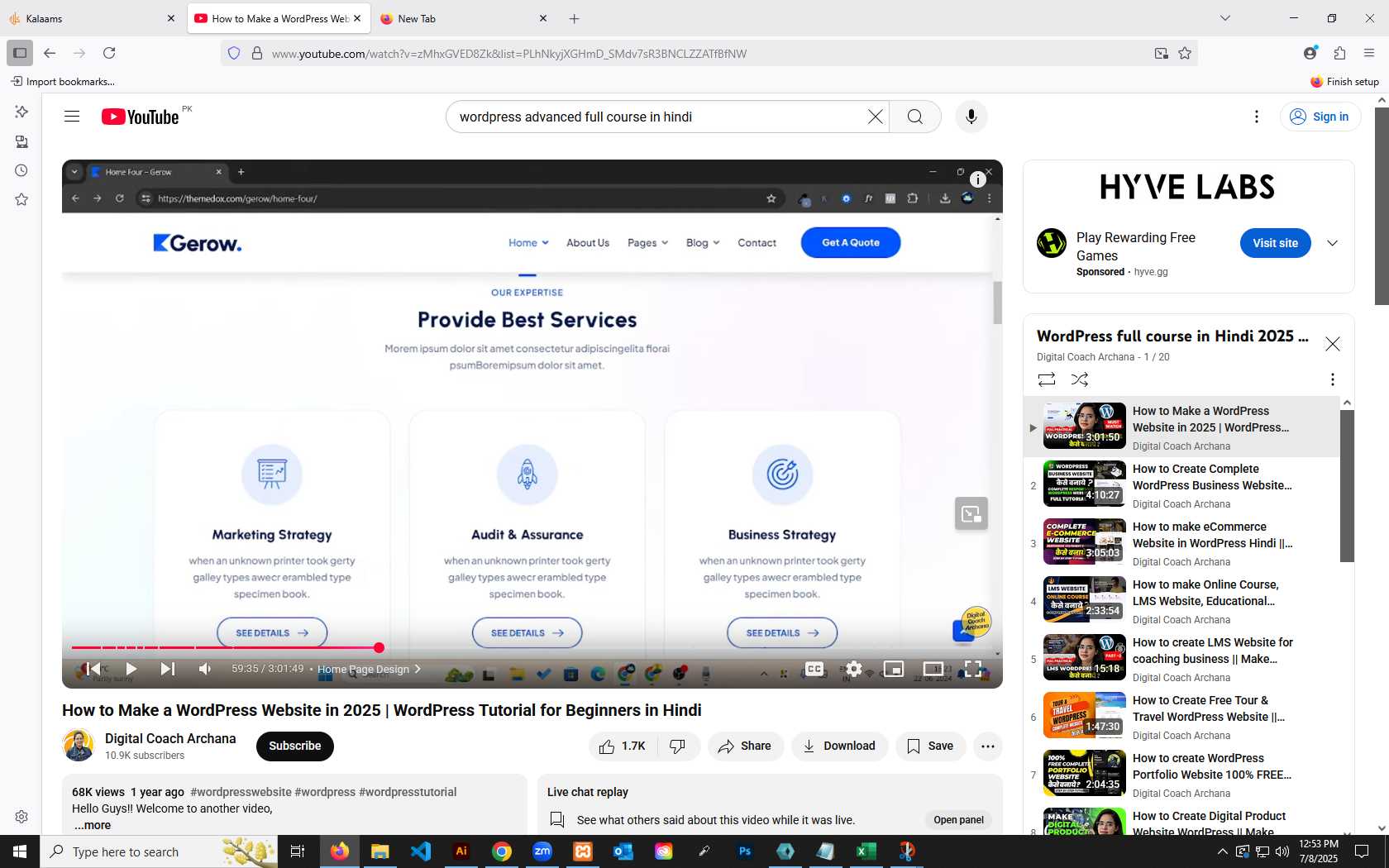The width and height of the screenshot is (1389, 868).
Task: Click the YouTube search magnifier button
Action: click(x=914, y=117)
